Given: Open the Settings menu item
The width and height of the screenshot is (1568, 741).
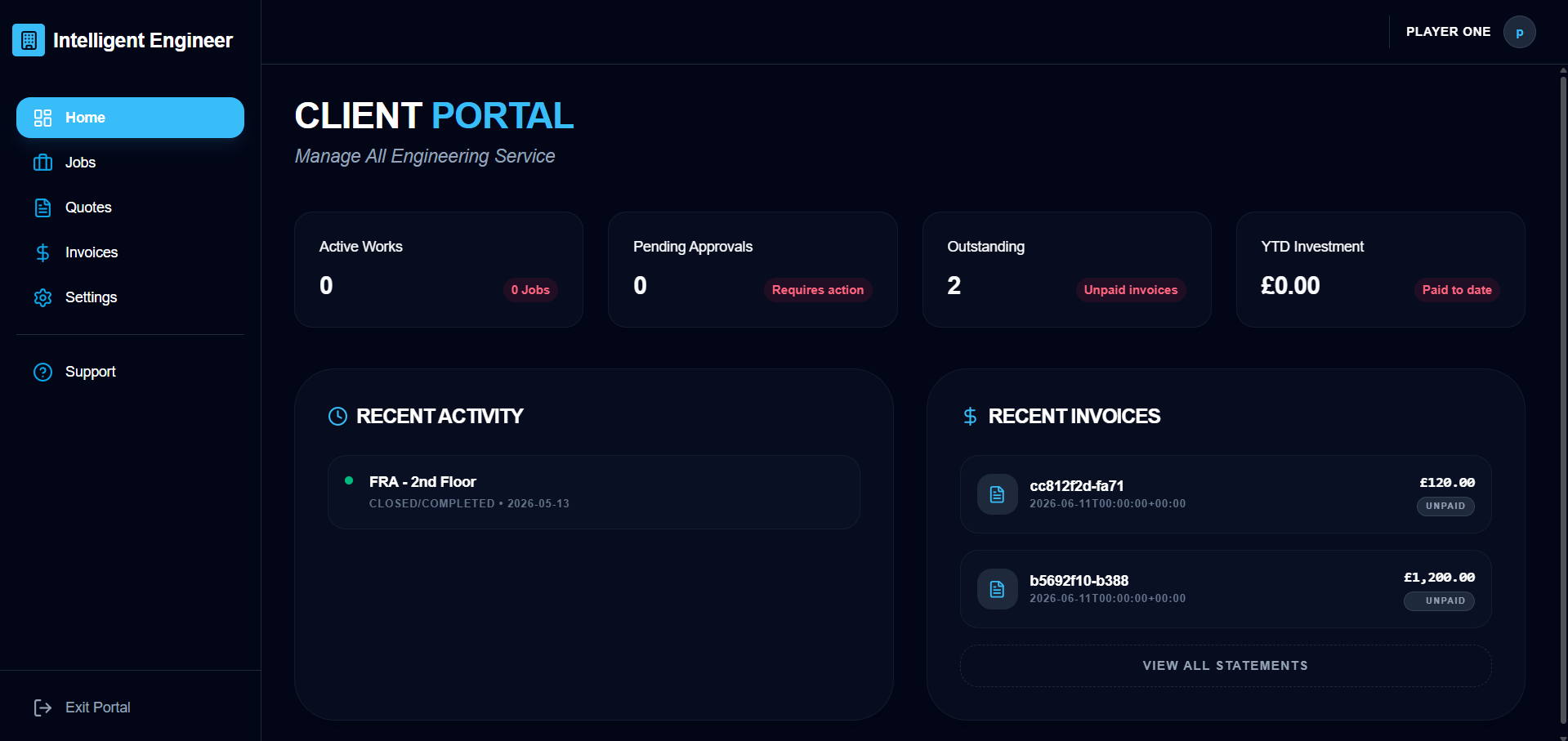Looking at the screenshot, I should tap(130, 297).
